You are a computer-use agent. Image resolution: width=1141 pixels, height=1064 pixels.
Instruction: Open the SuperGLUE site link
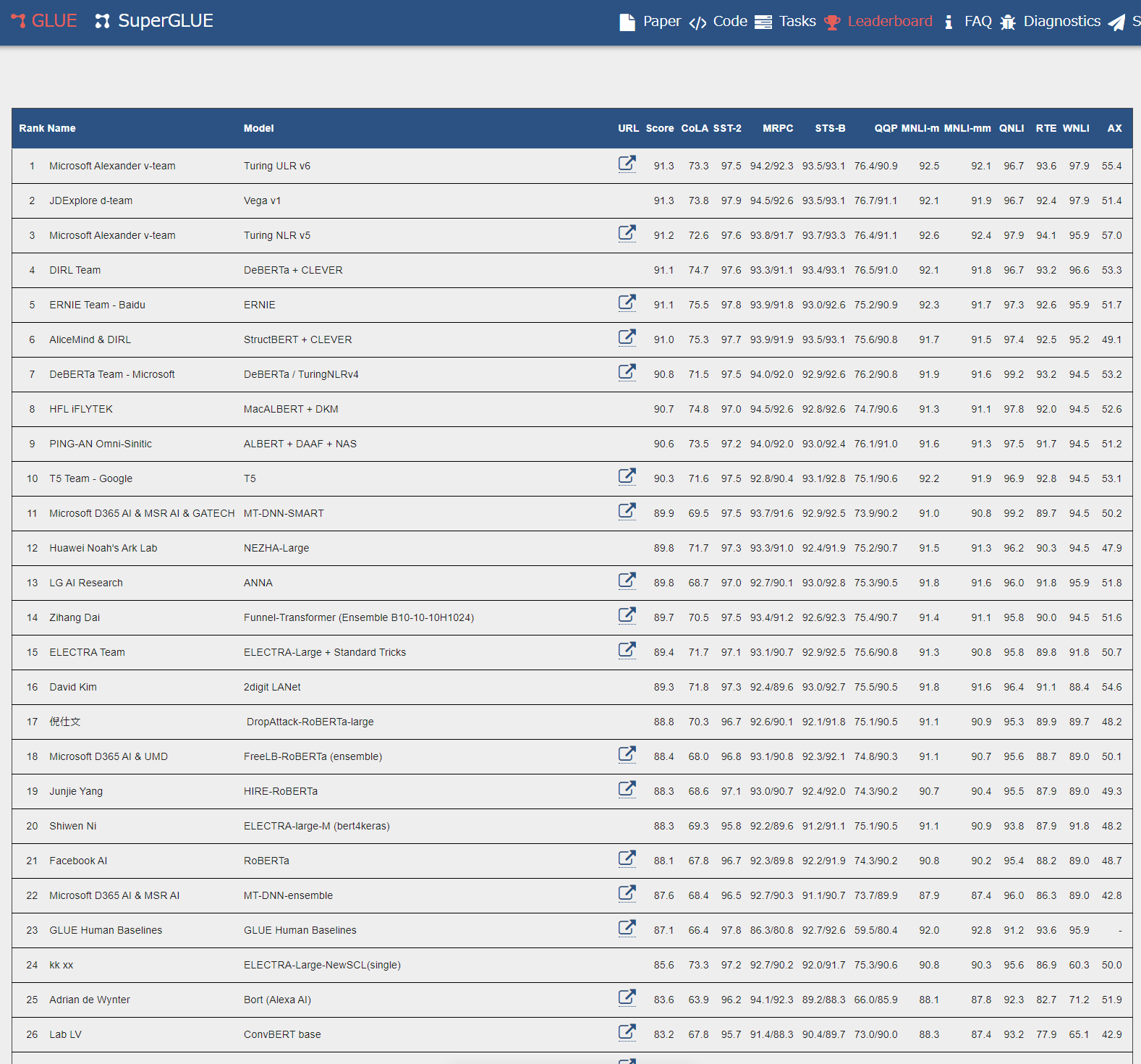coord(154,21)
